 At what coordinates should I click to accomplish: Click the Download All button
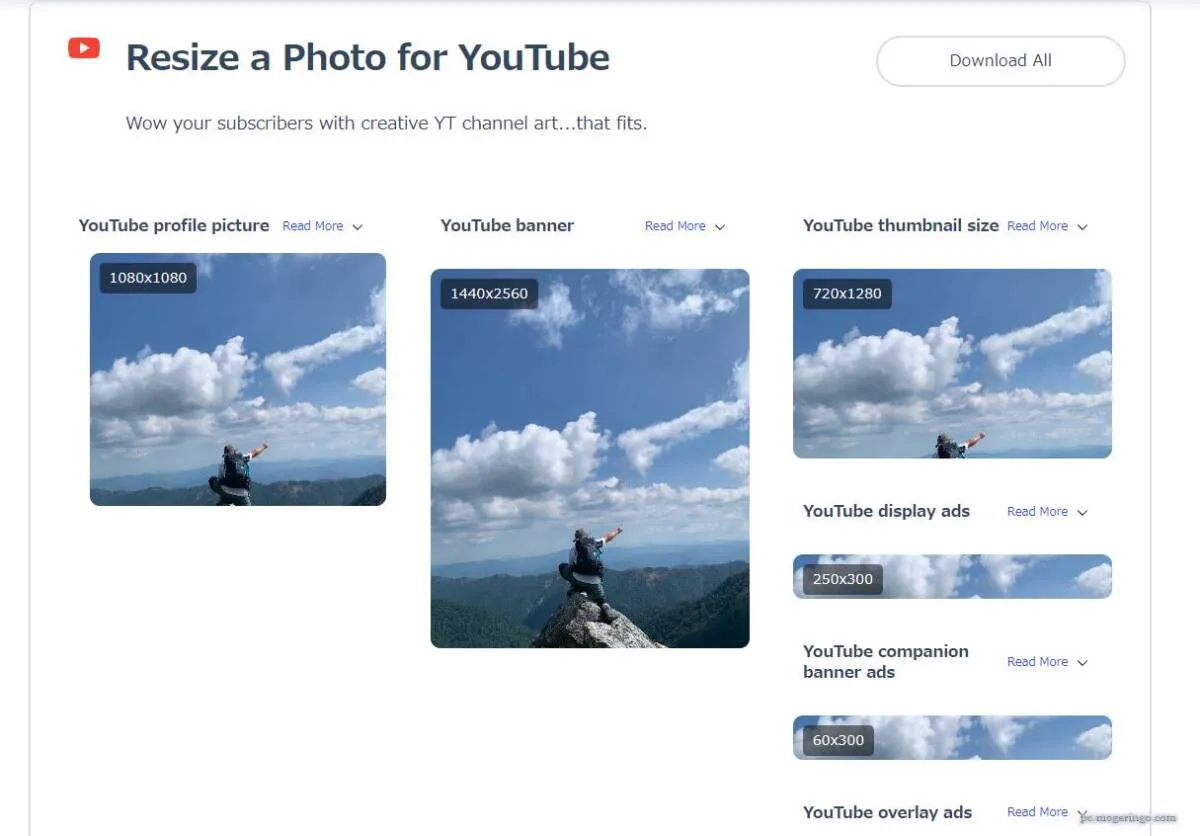click(x=1000, y=61)
